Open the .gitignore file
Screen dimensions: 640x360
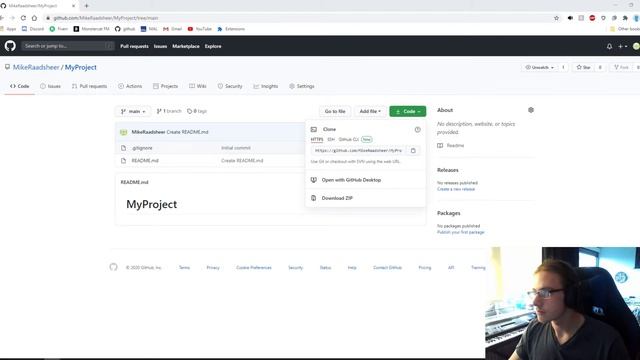tap(142, 148)
